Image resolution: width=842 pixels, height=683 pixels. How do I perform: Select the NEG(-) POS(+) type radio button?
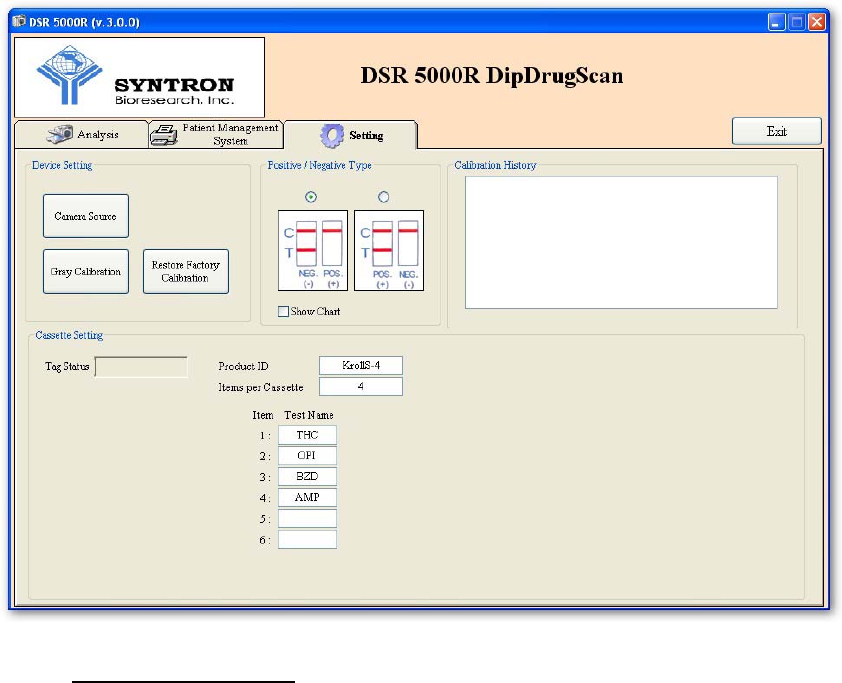pyautogui.click(x=311, y=197)
